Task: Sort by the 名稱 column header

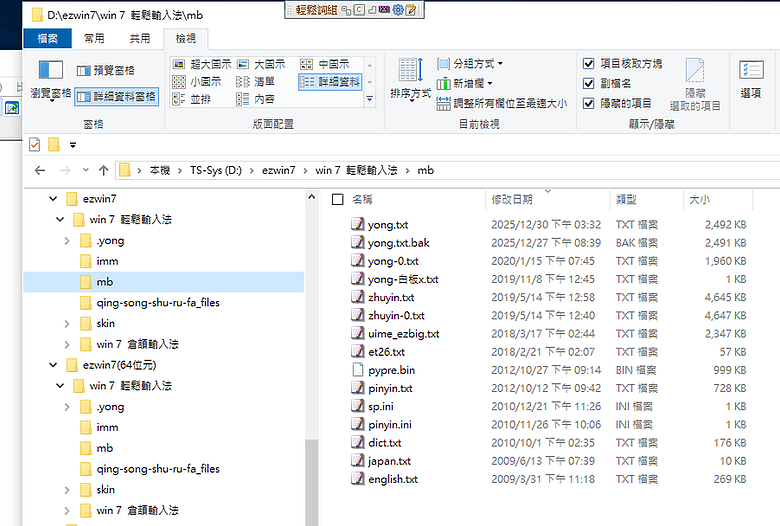Action: click(x=362, y=200)
